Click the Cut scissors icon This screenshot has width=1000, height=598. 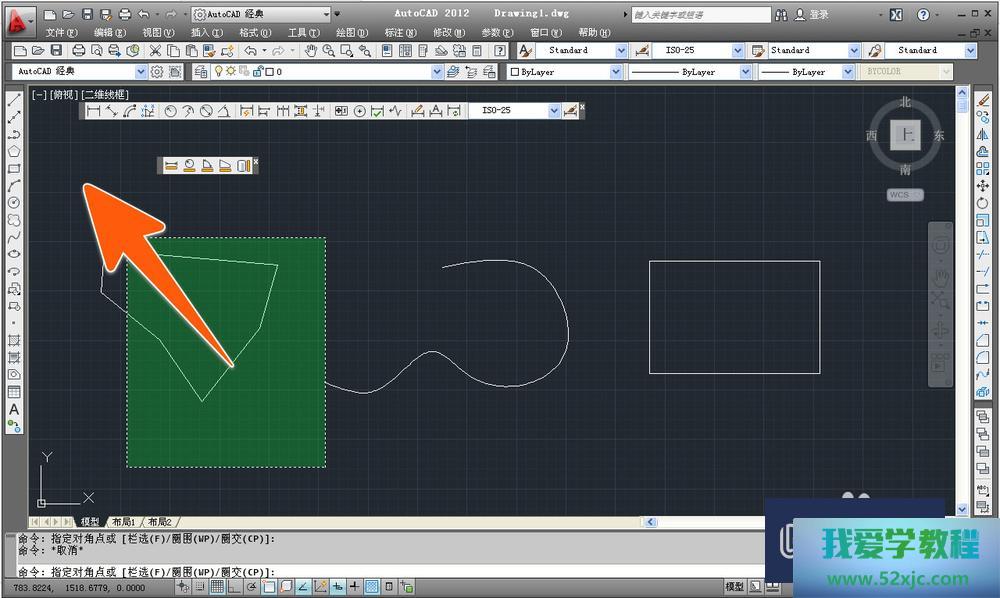tap(155, 50)
